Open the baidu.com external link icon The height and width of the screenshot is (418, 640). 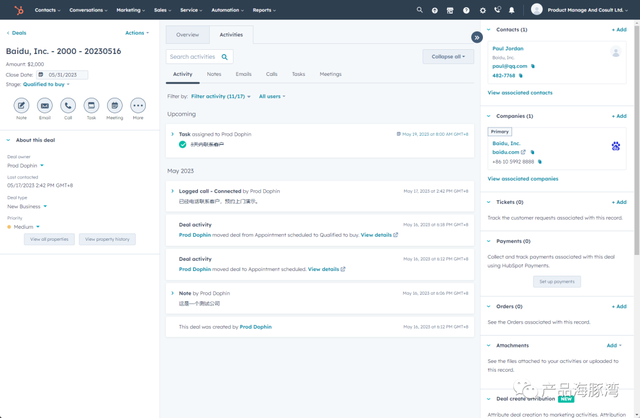coord(523,152)
